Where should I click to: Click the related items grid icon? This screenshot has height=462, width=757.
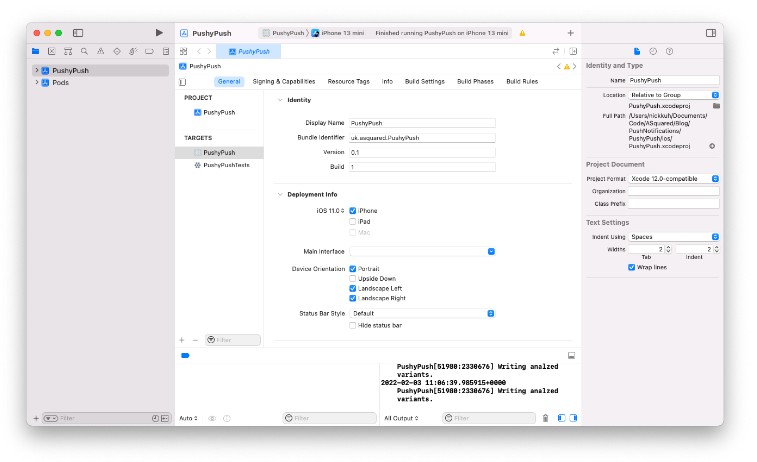click(183, 51)
